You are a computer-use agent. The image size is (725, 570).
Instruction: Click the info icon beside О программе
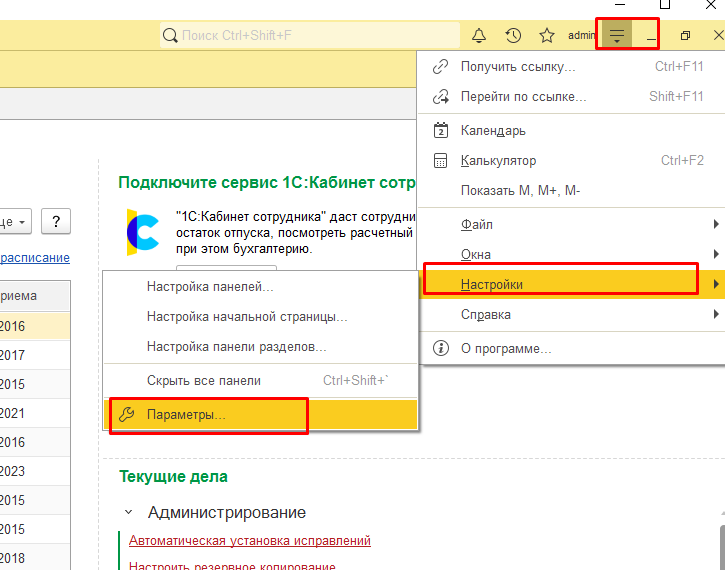click(x=441, y=348)
